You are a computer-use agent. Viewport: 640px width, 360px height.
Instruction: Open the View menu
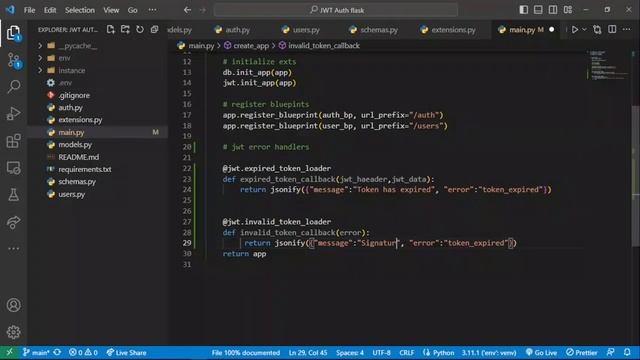111,10
